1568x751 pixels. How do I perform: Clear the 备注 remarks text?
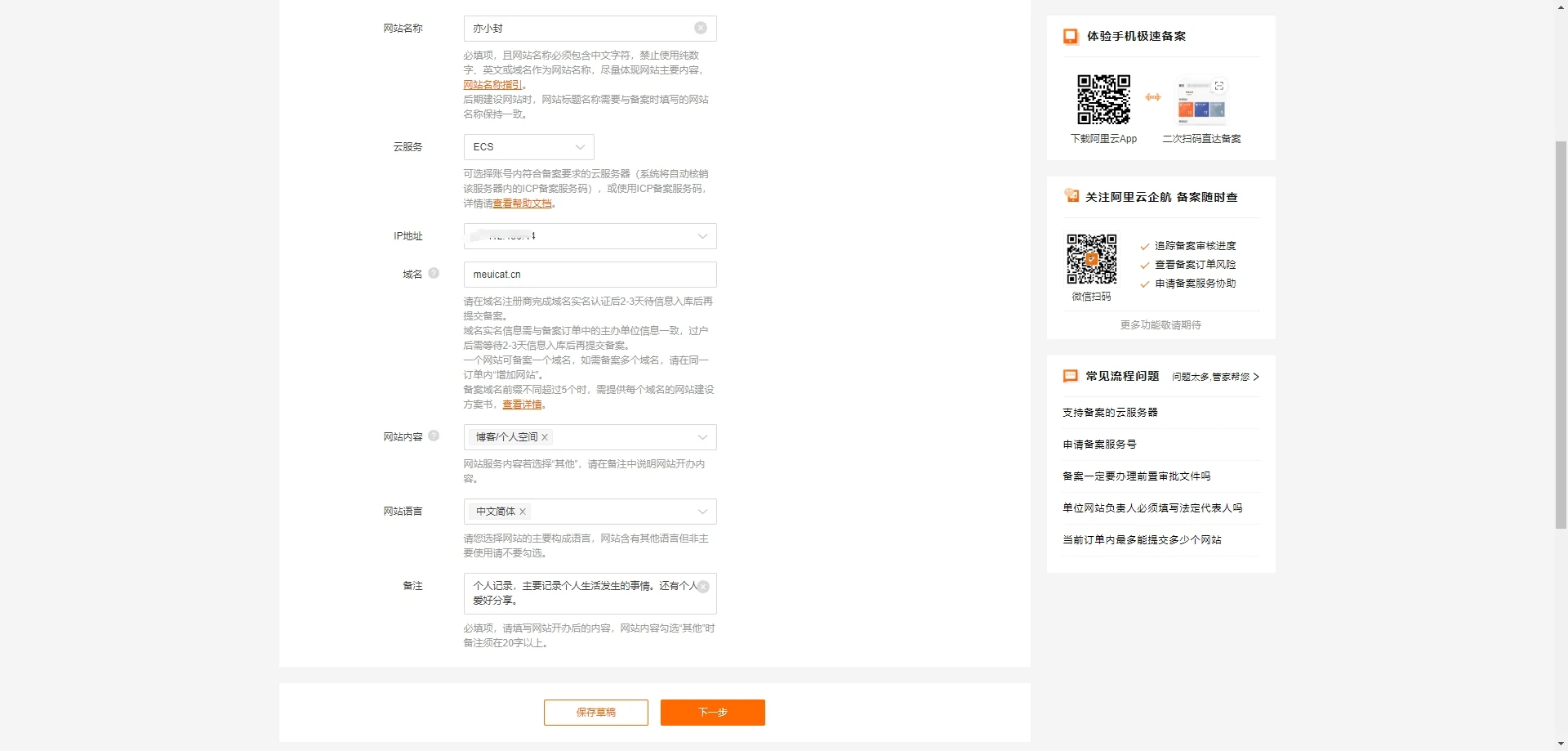(x=703, y=587)
